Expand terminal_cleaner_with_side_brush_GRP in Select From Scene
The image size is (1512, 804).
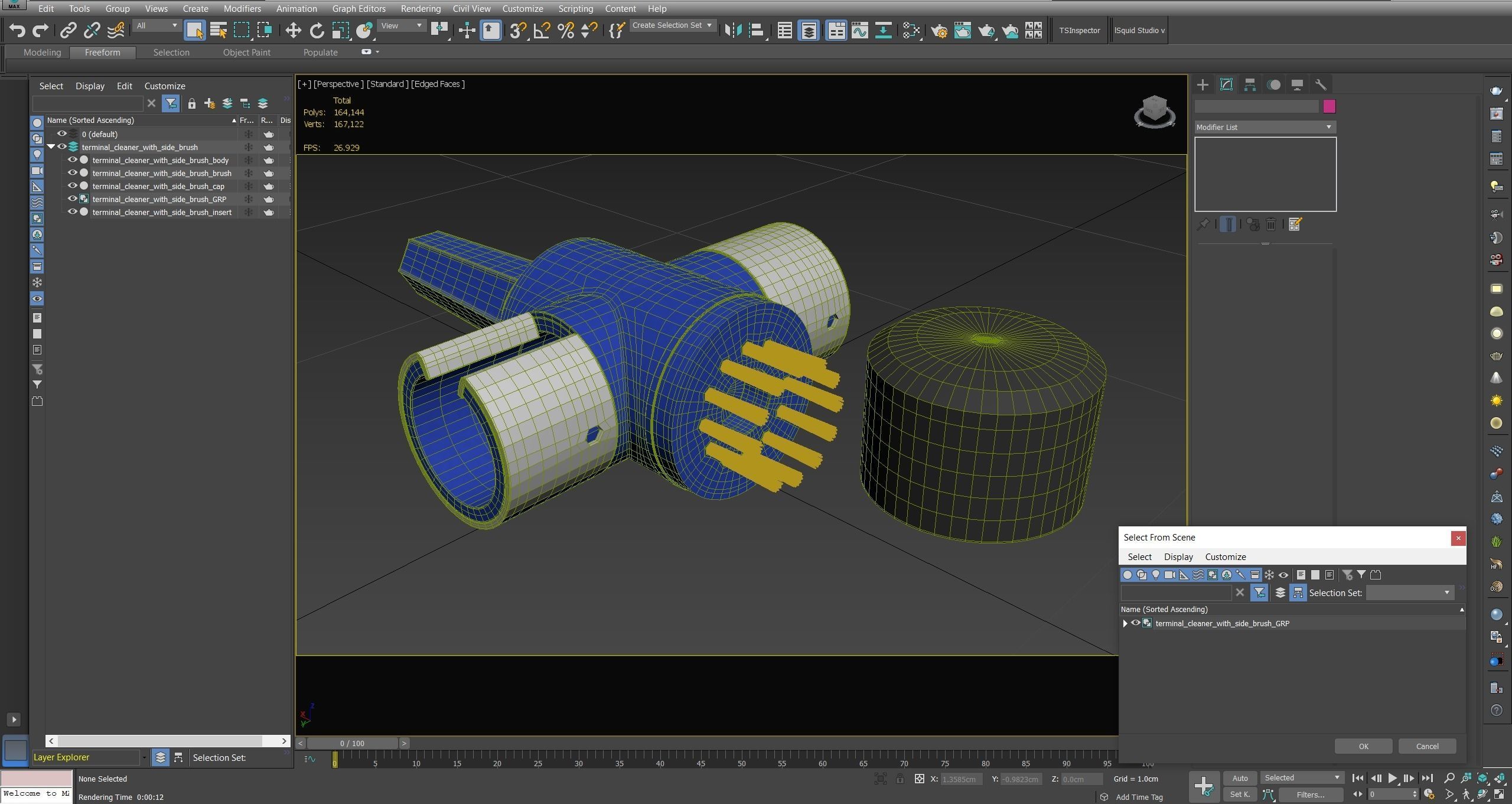[x=1125, y=623]
